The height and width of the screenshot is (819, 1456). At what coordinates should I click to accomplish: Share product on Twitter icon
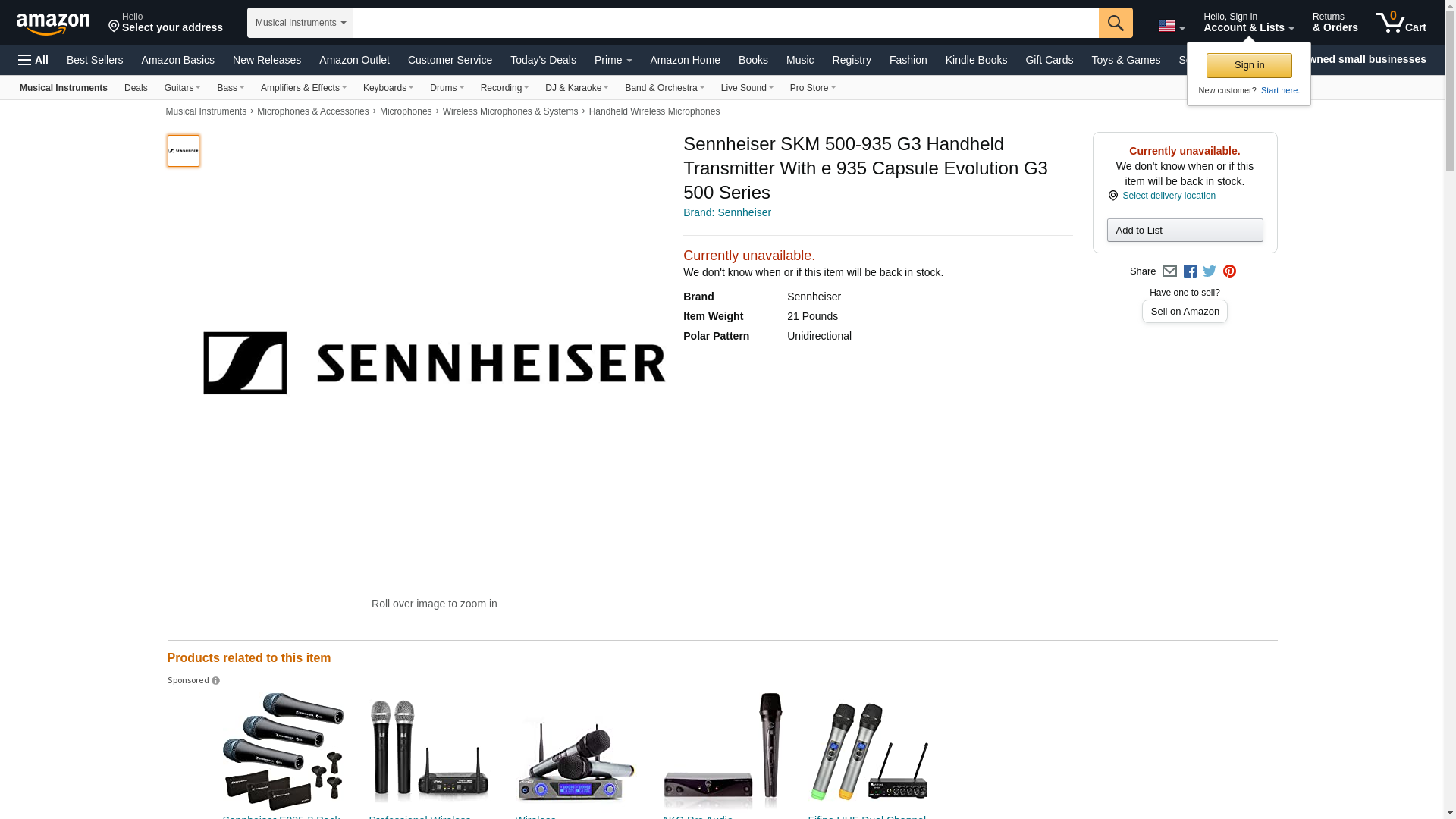pos(1210,271)
